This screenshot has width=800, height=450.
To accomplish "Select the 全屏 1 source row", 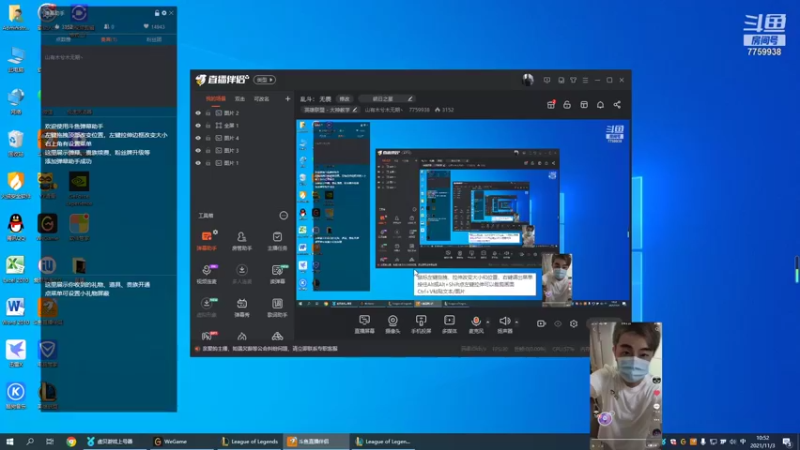I will (x=243, y=126).
